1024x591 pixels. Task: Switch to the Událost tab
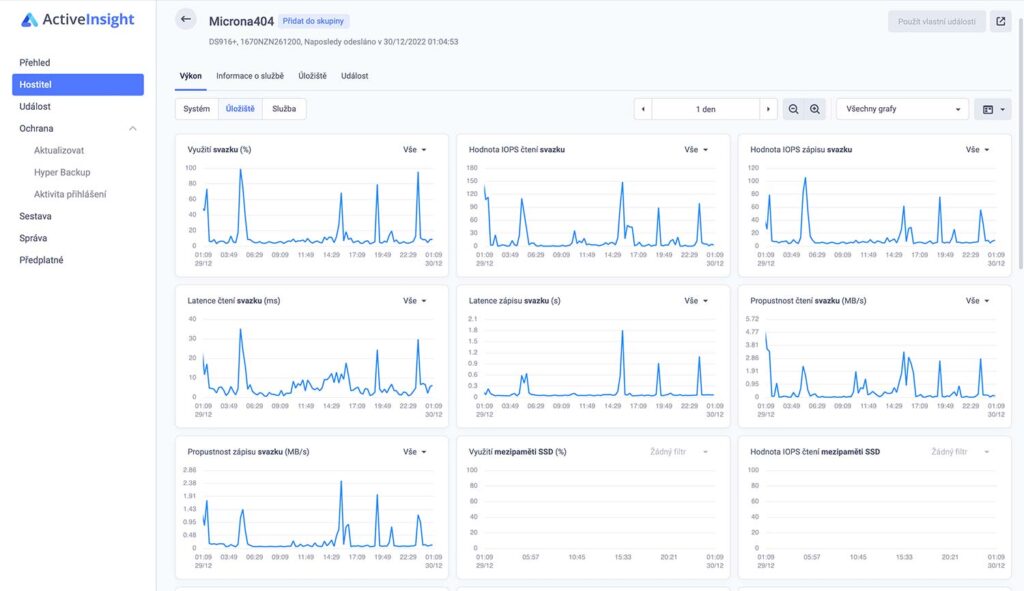(x=355, y=76)
